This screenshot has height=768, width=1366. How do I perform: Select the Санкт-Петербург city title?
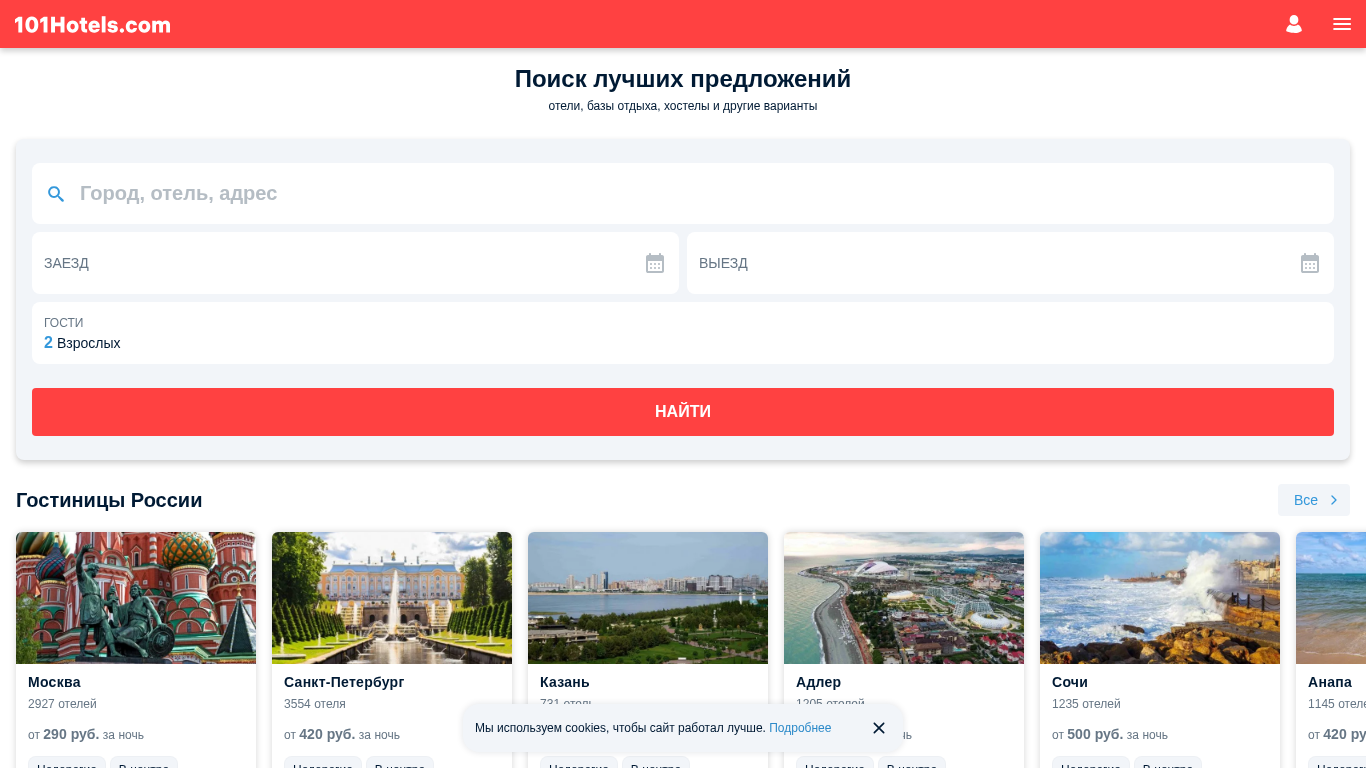coord(344,682)
